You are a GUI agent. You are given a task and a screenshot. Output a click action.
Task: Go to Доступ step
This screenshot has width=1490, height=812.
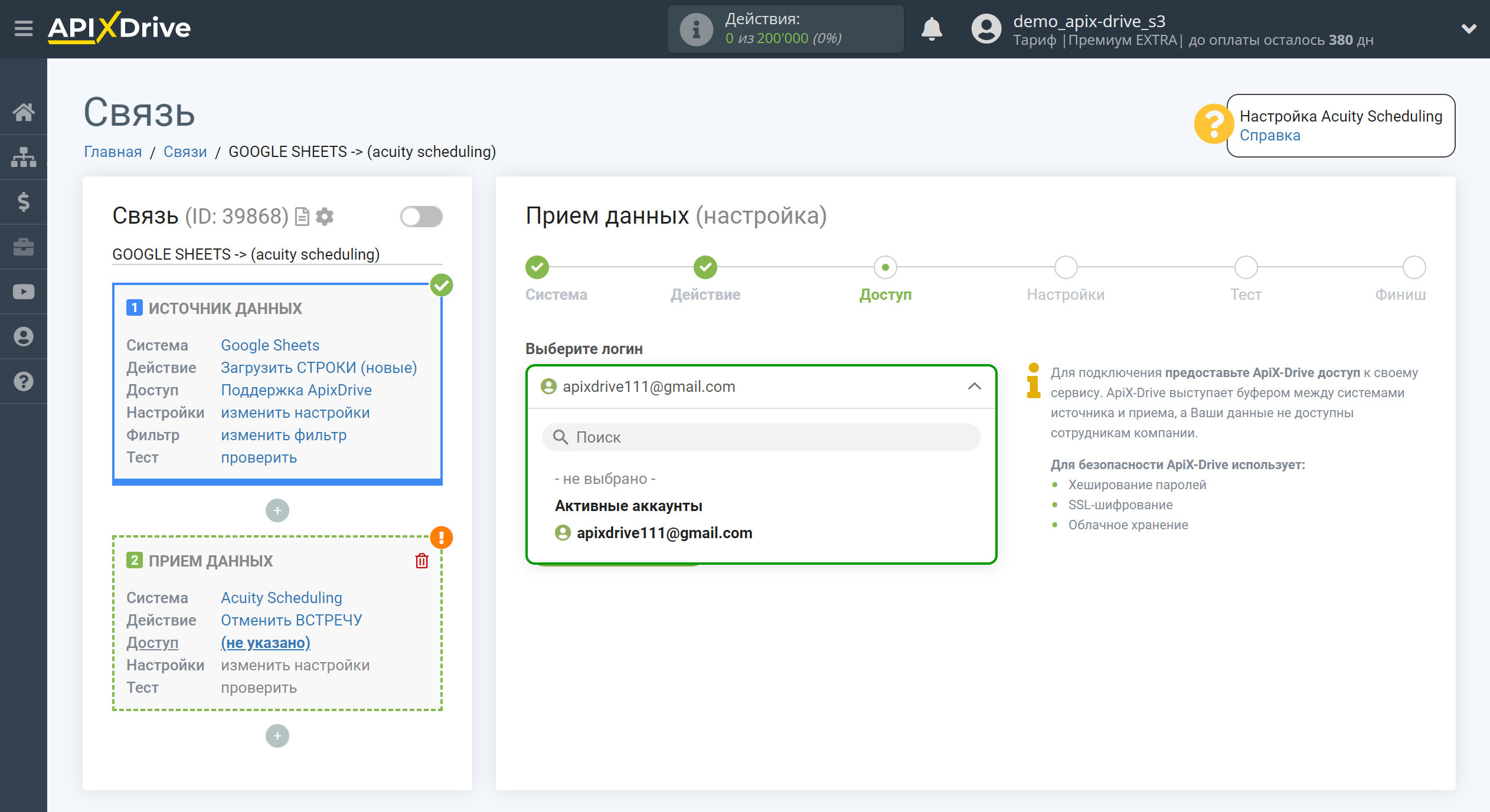pyautogui.click(x=885, y=267)
